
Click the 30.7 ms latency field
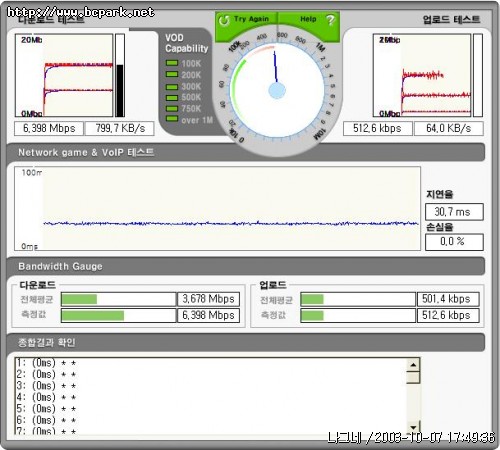click(454, 212)
